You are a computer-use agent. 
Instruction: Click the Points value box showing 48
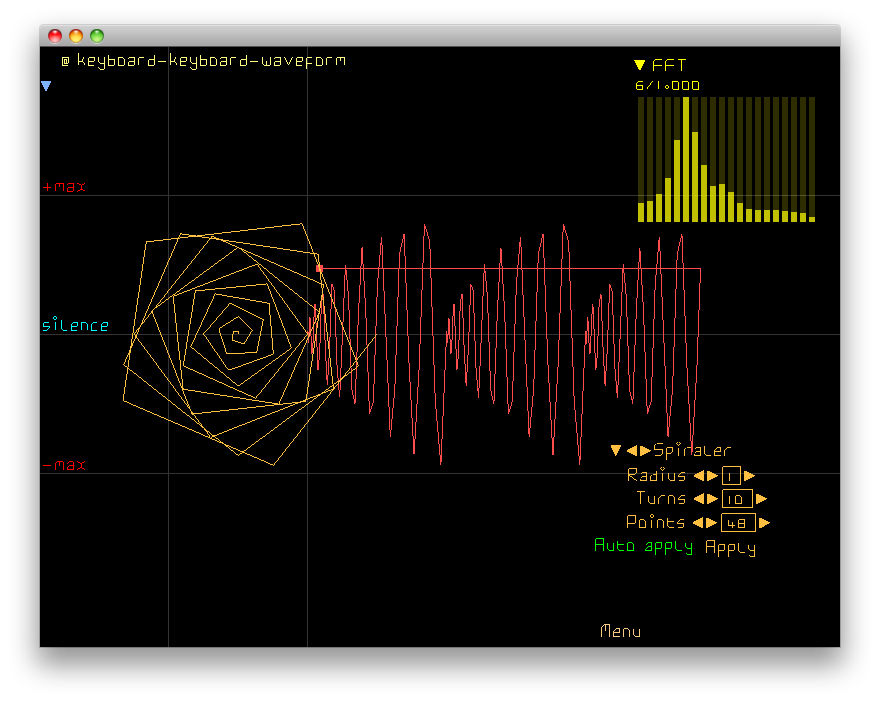coord(739,523)
